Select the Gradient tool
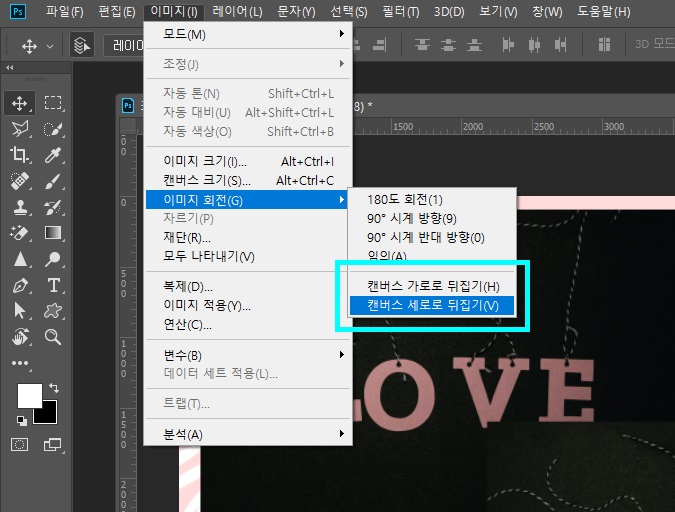Screen dimensions: 675x512 coord(53,233)
